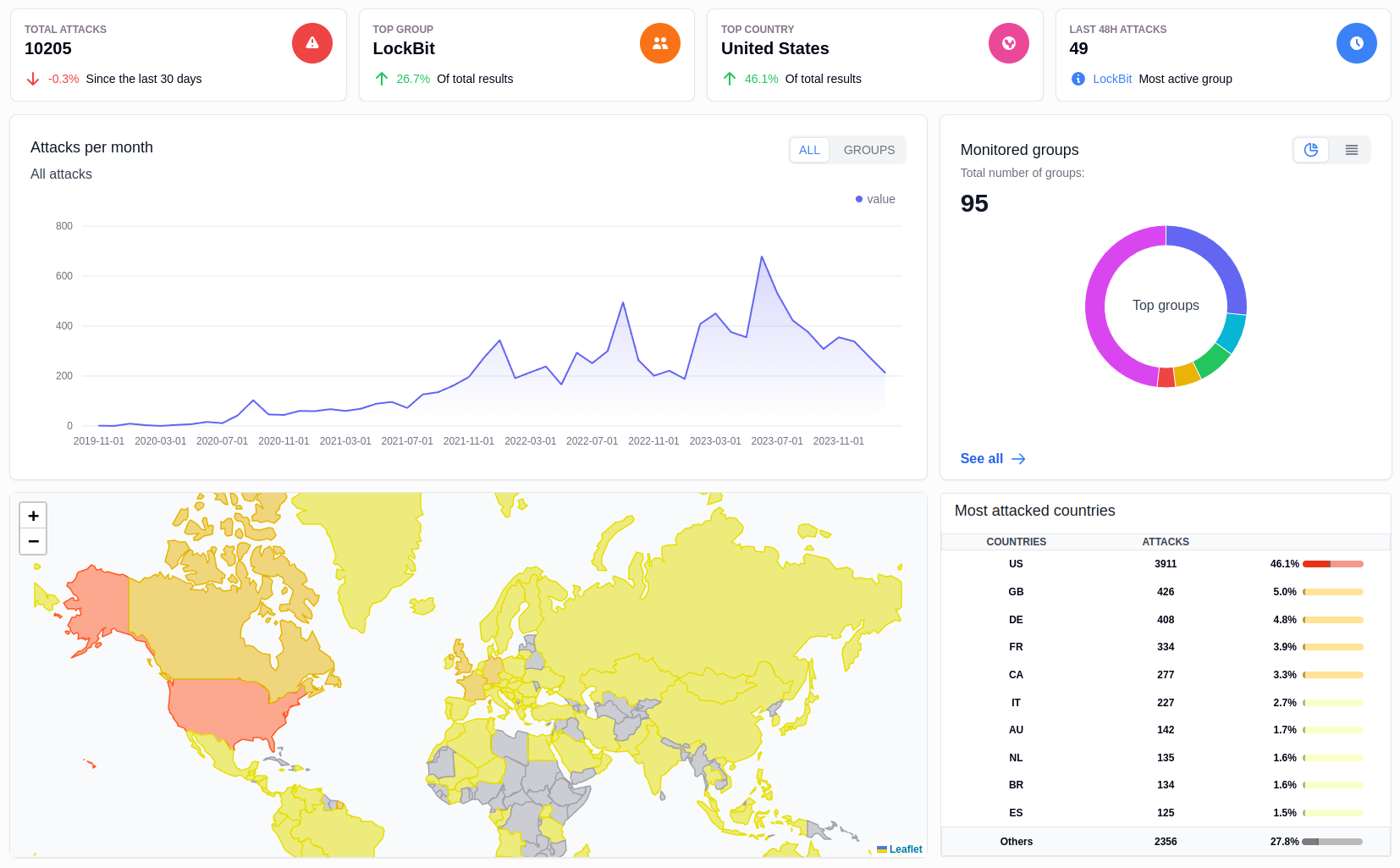
Task: Switch Monitored groups to list view
Action: click(x=1352, y=150)
